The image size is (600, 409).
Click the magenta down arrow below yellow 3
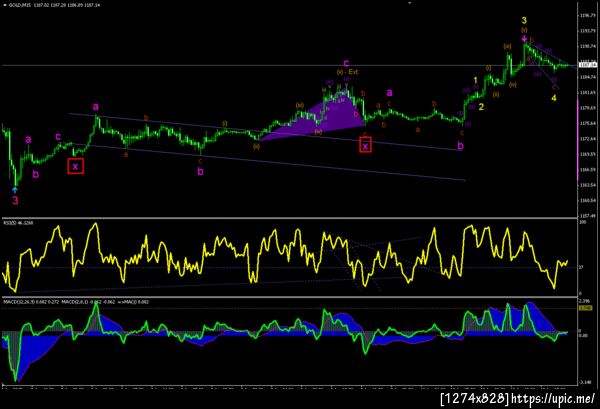(524, 38)
